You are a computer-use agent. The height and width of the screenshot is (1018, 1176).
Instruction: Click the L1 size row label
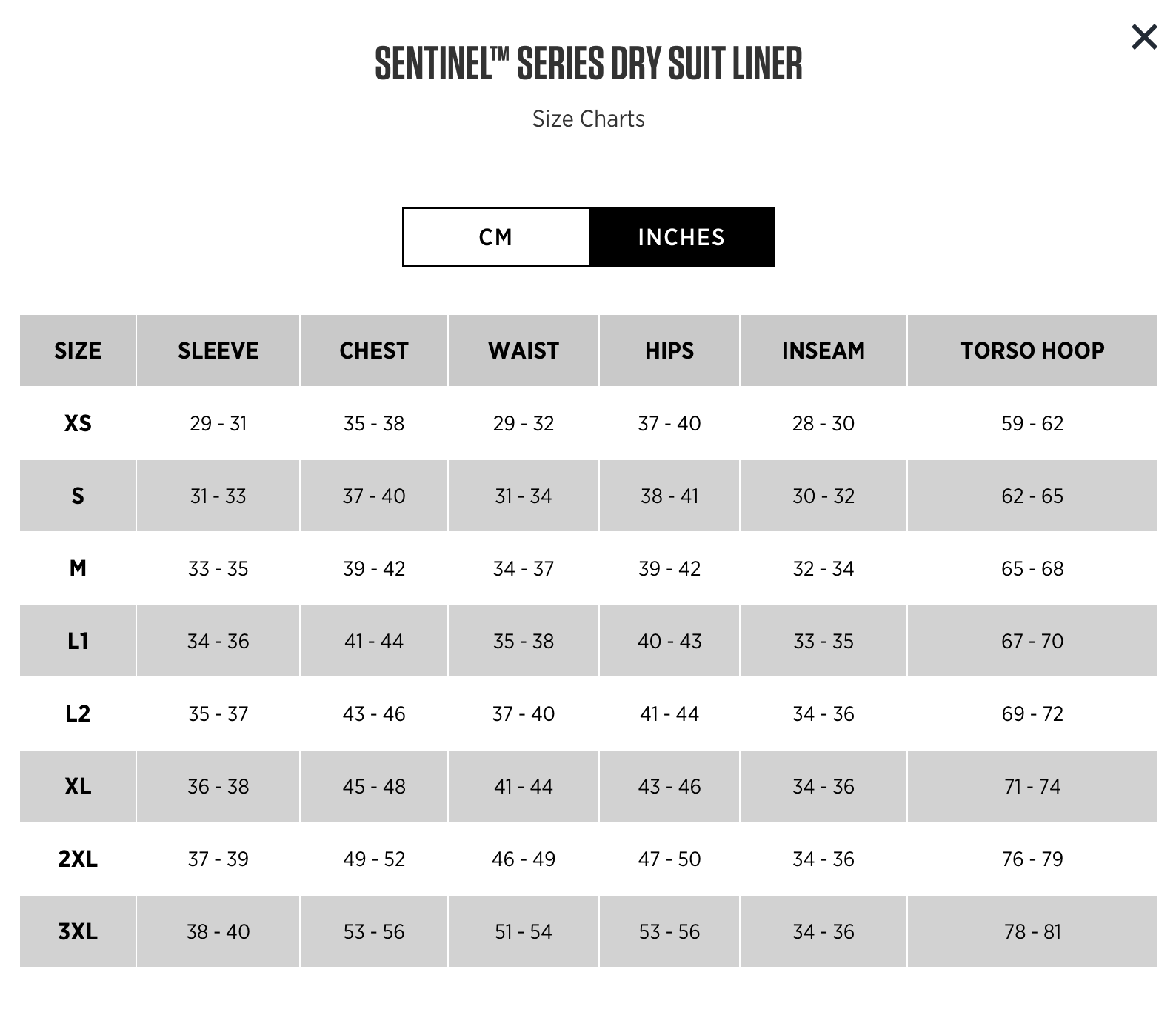tap(78, 641)
